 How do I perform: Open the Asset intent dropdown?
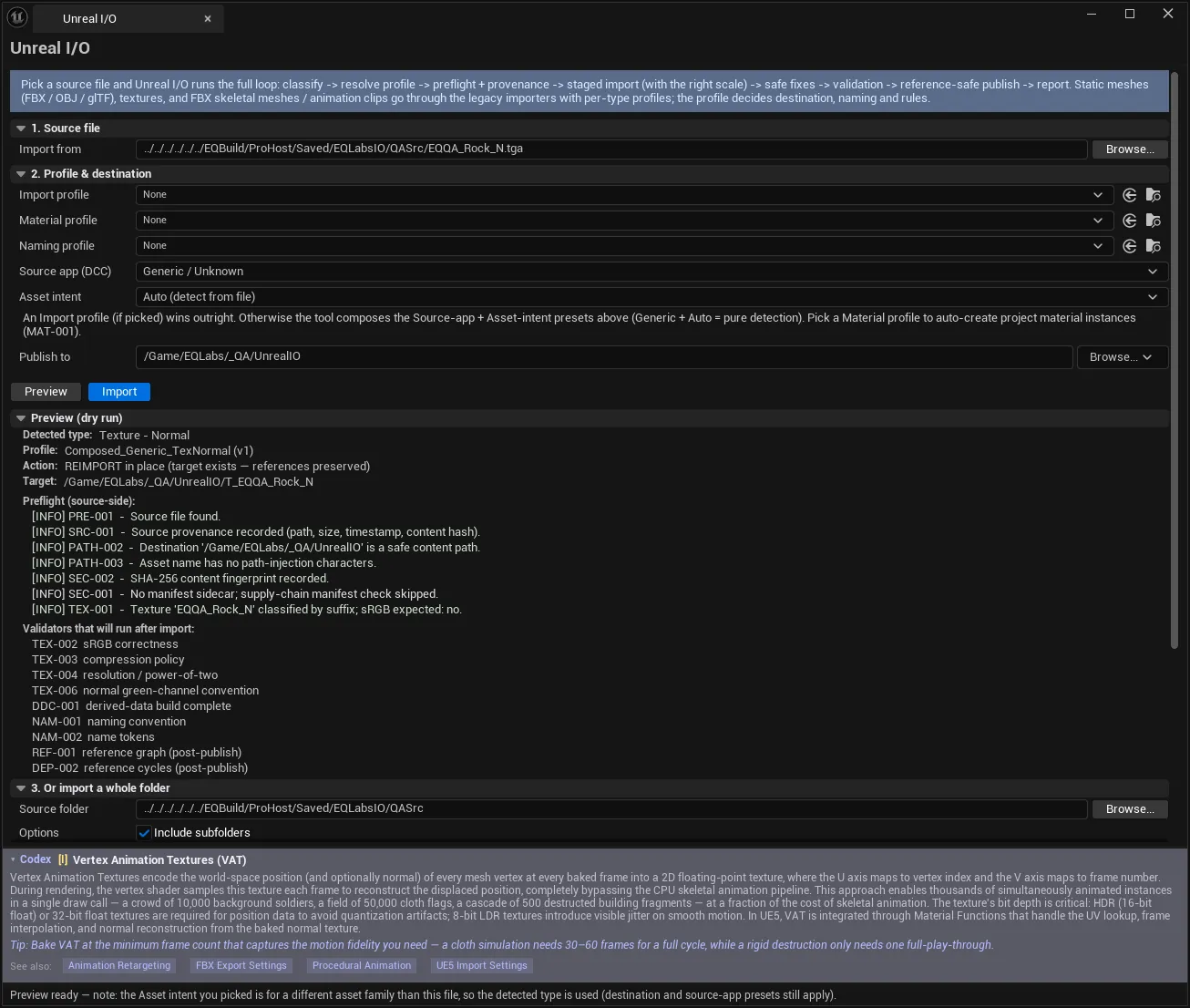pyautogui.click(x=651, y=297)
